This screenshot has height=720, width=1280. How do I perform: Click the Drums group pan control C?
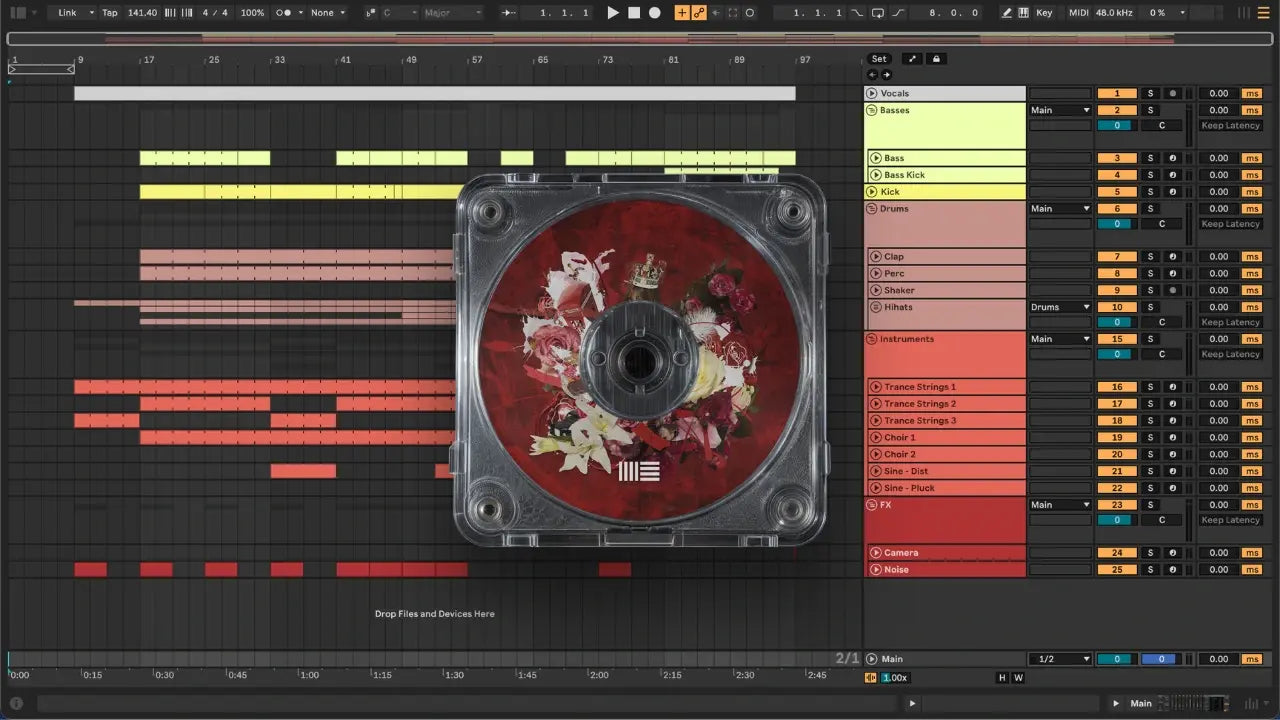[1161, 224]
